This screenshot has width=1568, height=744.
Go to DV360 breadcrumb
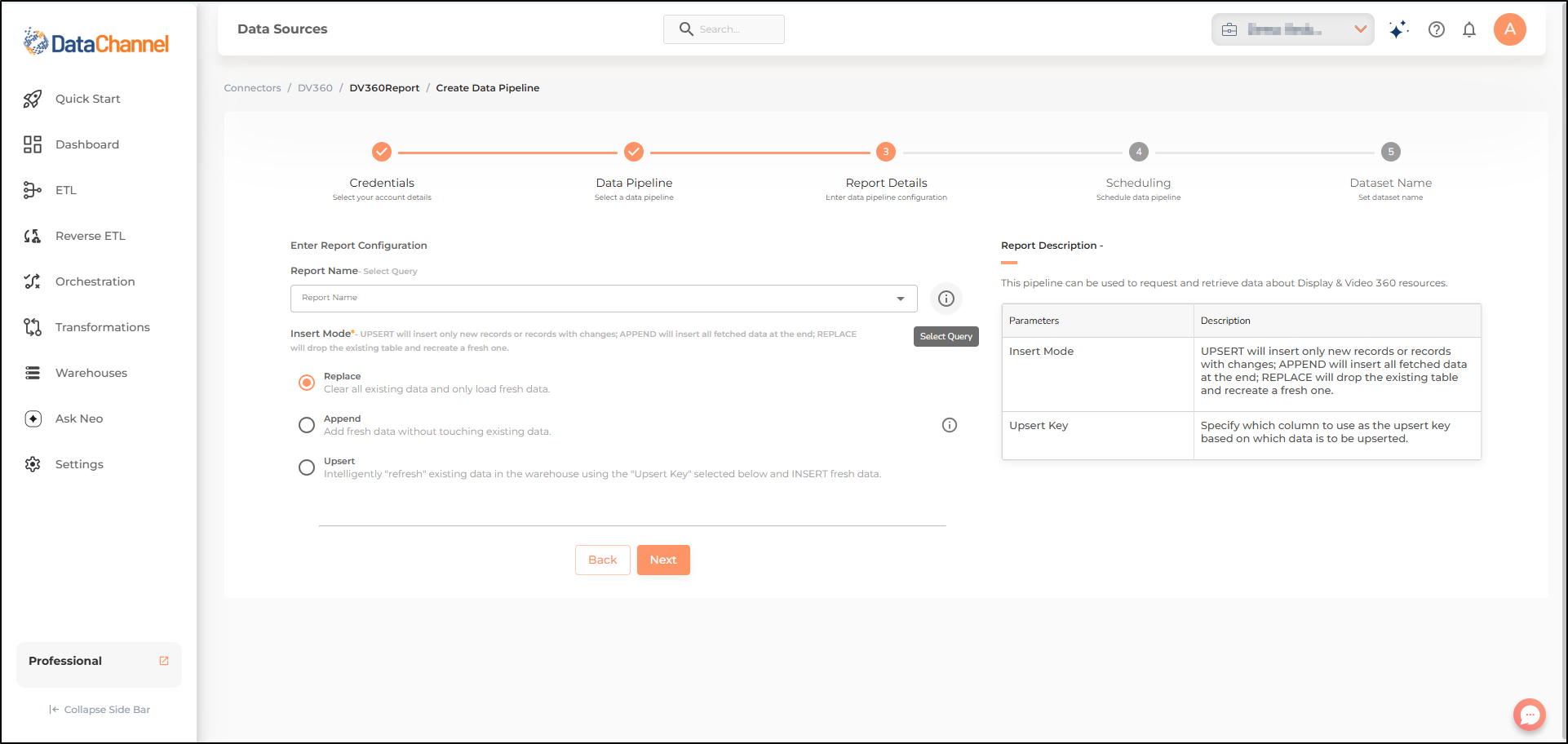point(315,88)
